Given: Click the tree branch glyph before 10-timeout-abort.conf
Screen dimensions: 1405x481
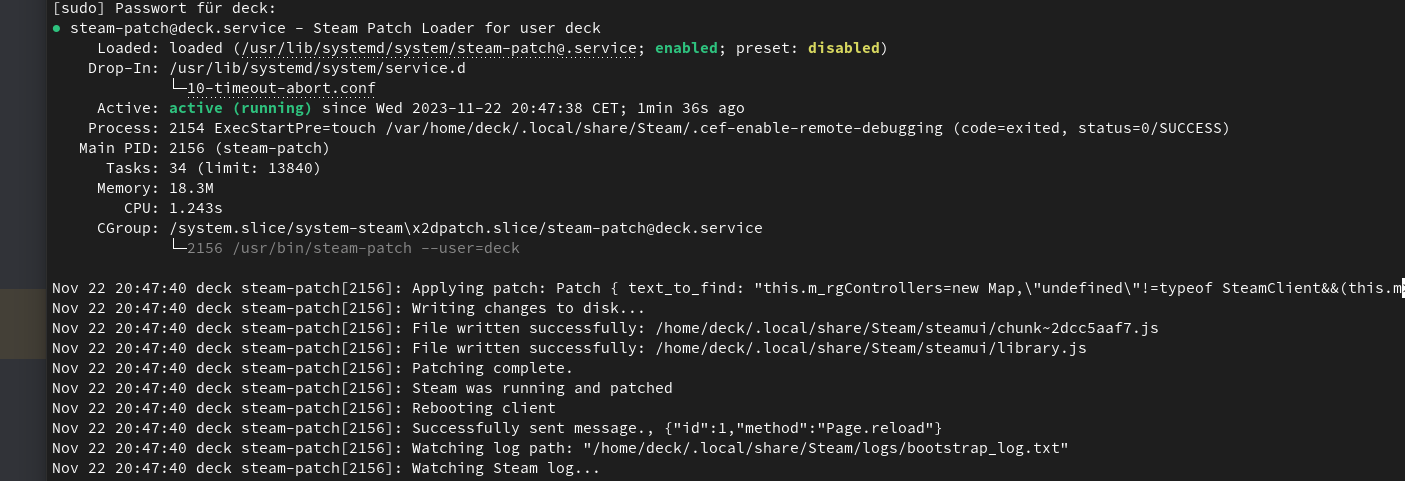Looking at the screenshot, I should click(x=178, y=88).
